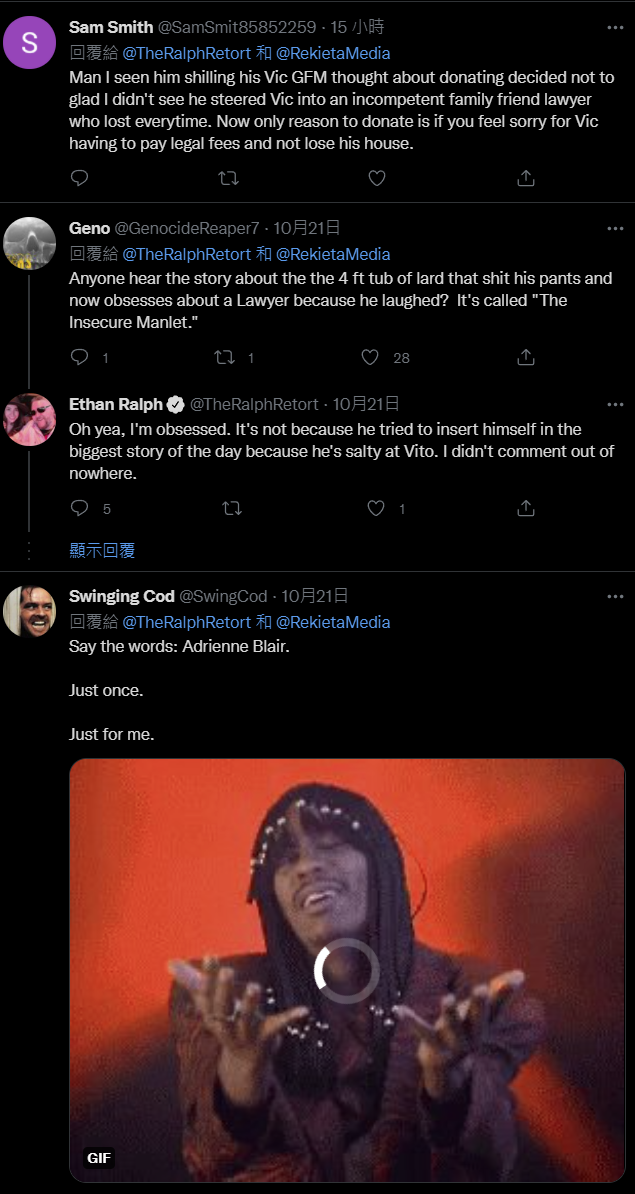
Task: Play the GIF in Swinging Cod's tweet
Action: 346,970
